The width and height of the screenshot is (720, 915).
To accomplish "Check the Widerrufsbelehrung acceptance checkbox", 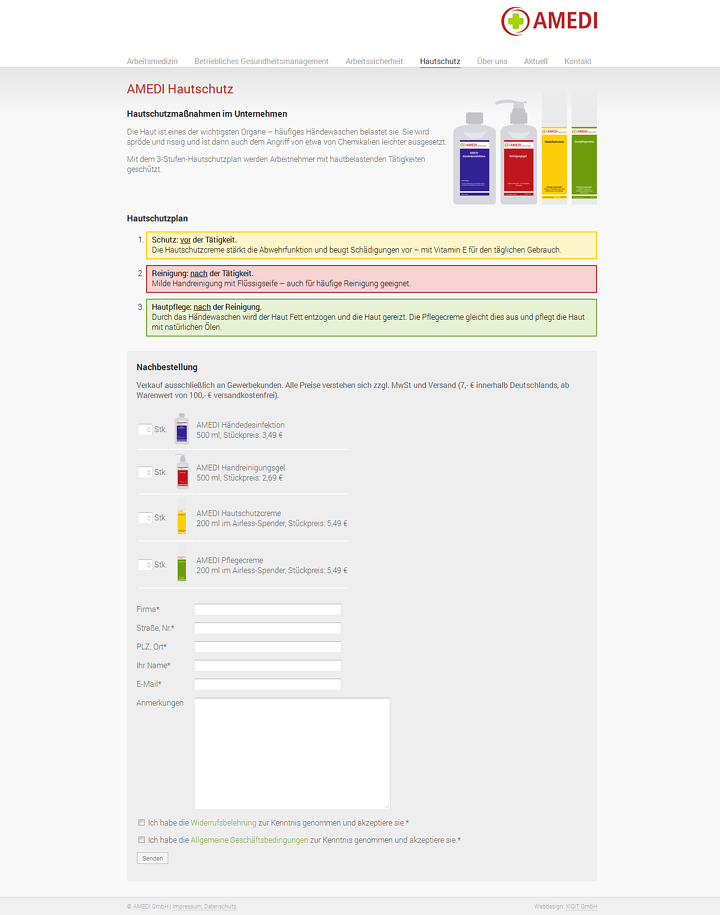I will (x=141, y=822).
